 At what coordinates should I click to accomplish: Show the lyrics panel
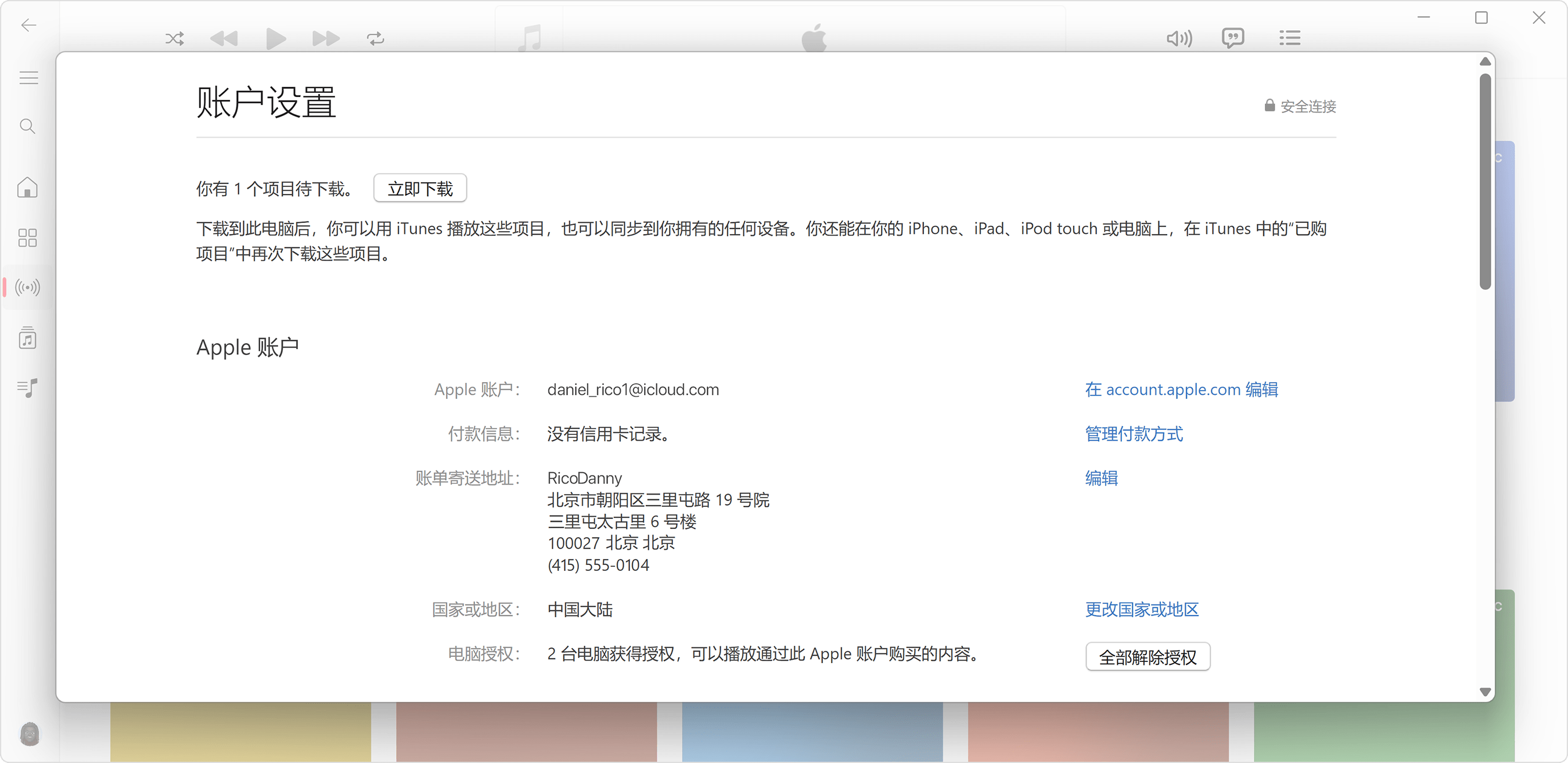[1233, 38]
